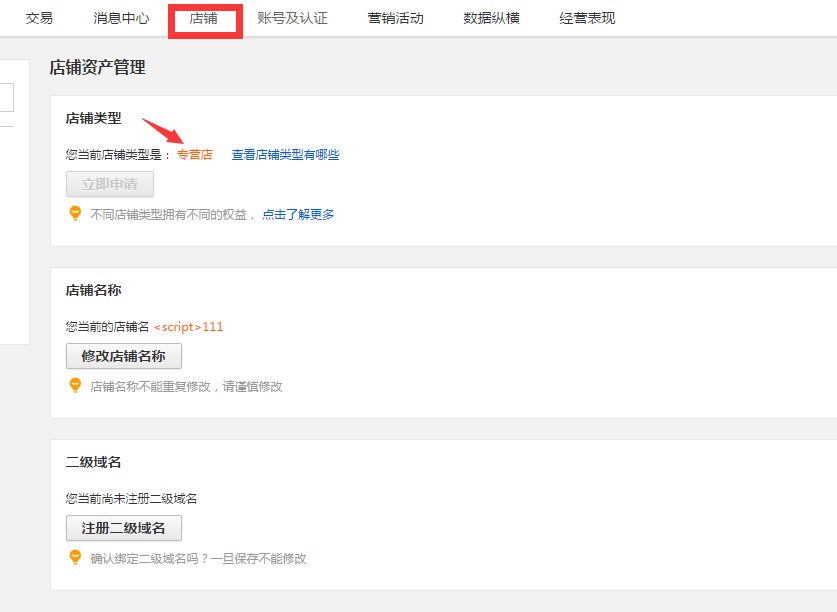Click the lightbulb tip icon under store name
The image size is (837, 612).
pyautogui.click(x=75, y=386)
